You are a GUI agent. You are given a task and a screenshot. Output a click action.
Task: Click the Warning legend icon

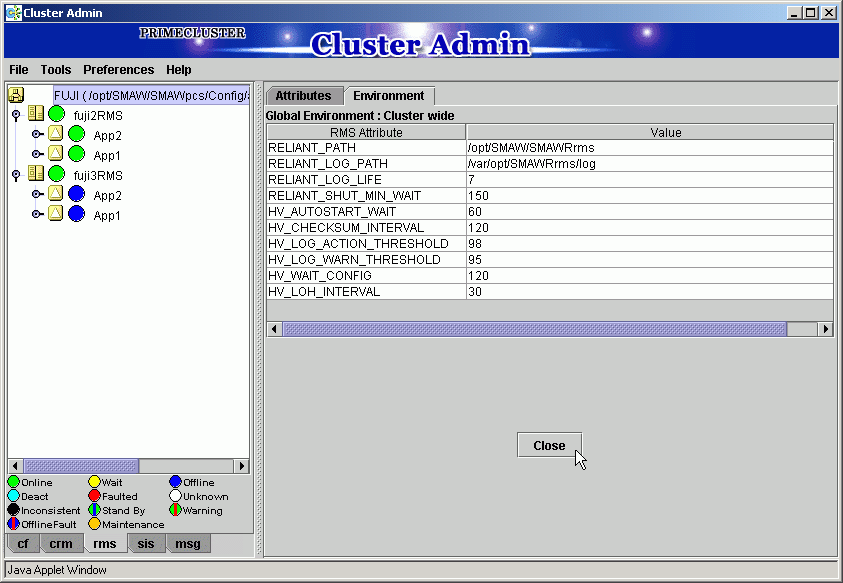[x=175, y=509]
